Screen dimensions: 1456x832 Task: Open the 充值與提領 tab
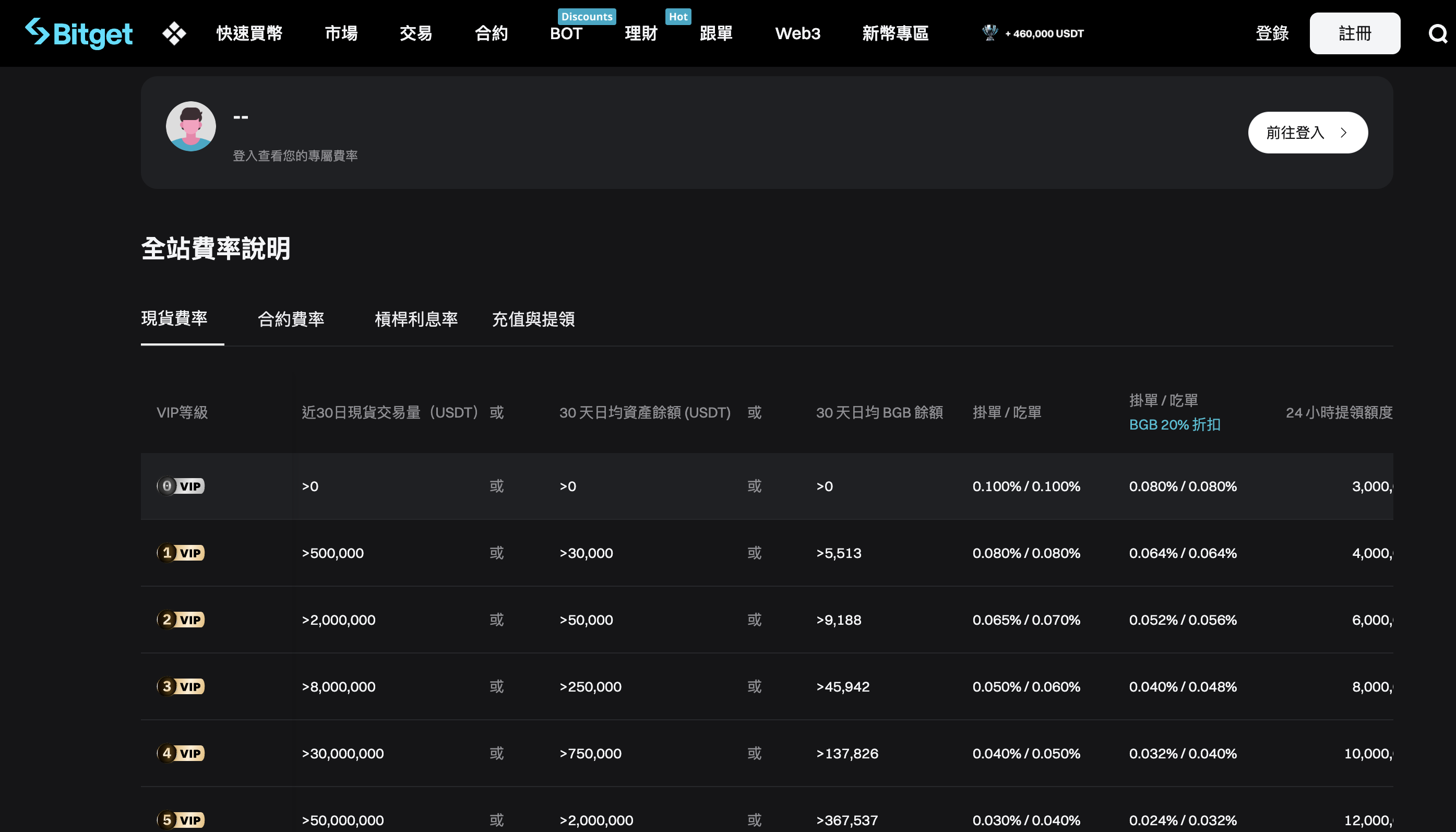click(x=533, y=319)
